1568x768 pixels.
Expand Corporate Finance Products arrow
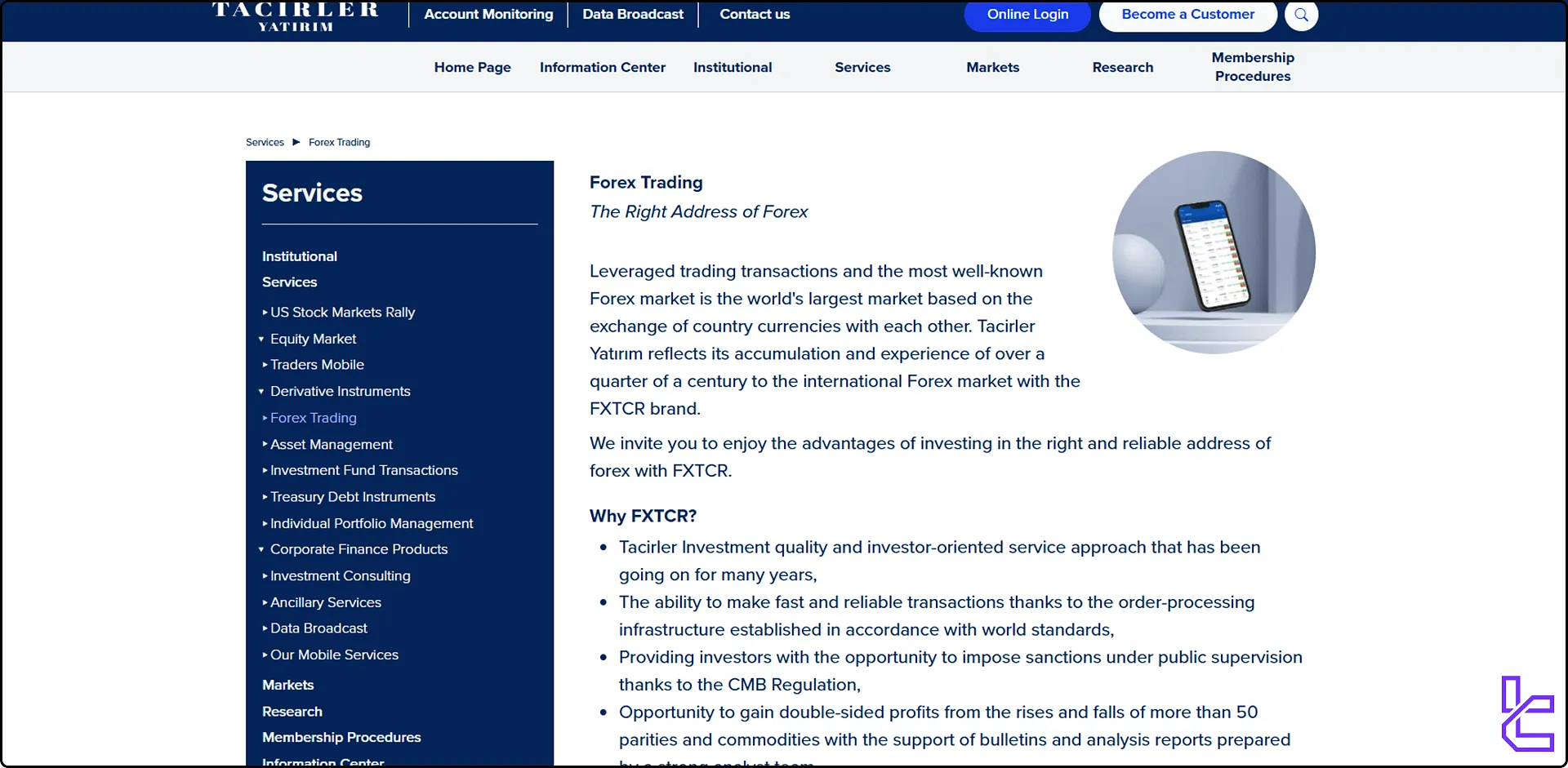[x=261, y=550]
